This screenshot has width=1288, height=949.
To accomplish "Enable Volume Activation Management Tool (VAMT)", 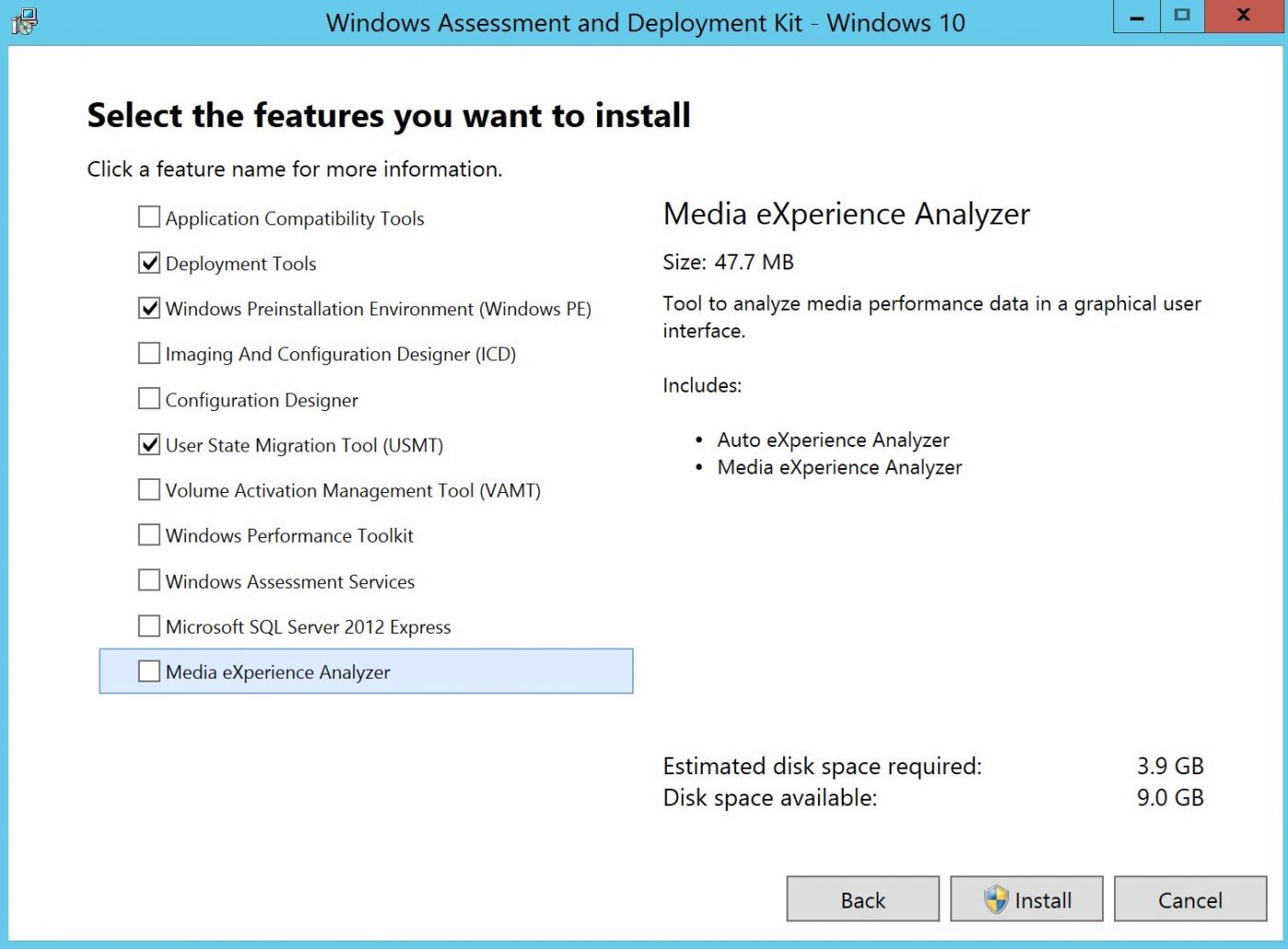I will [x=148, y=489].
